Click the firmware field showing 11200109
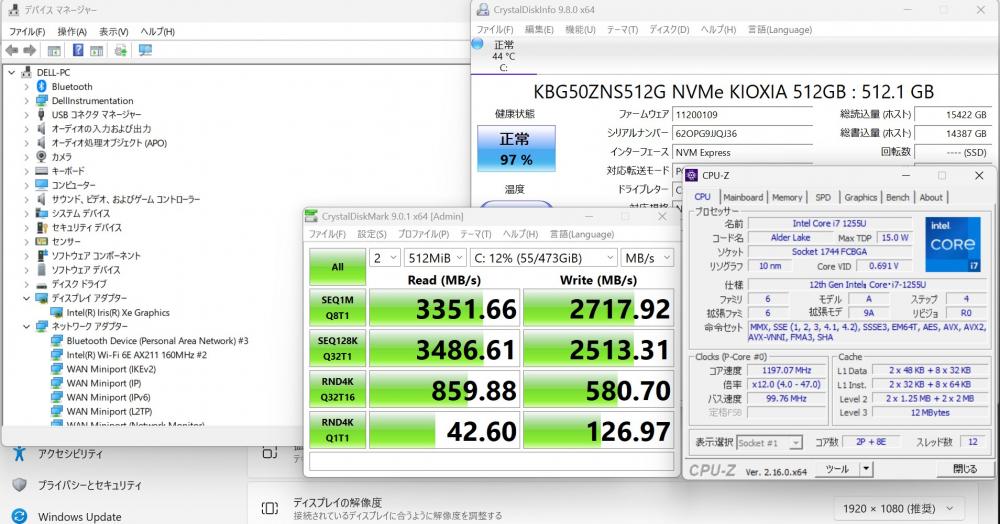 click(742, 115)
